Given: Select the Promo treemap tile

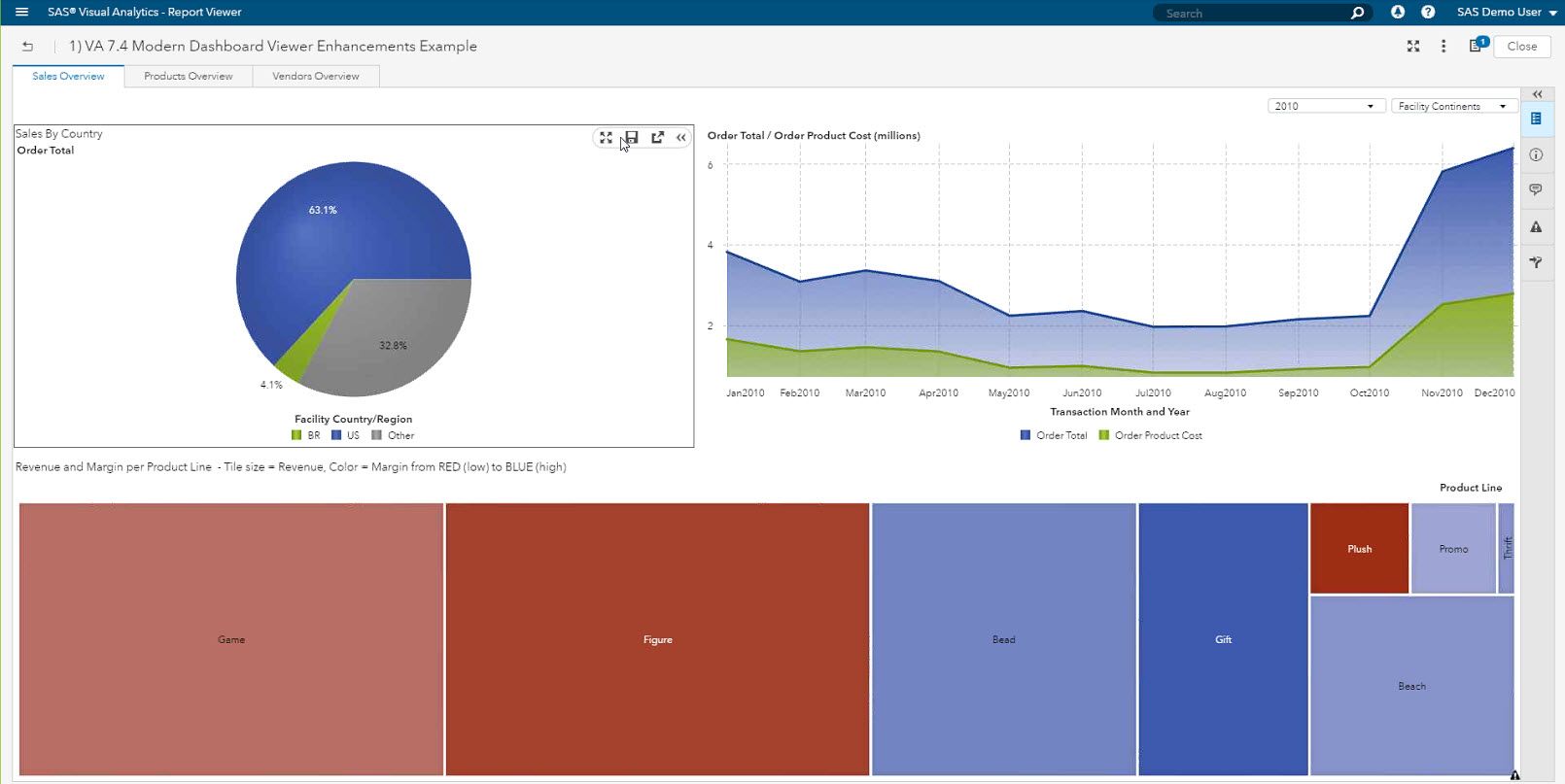Looking at the screenshot, I should (x=1453, y=549).
